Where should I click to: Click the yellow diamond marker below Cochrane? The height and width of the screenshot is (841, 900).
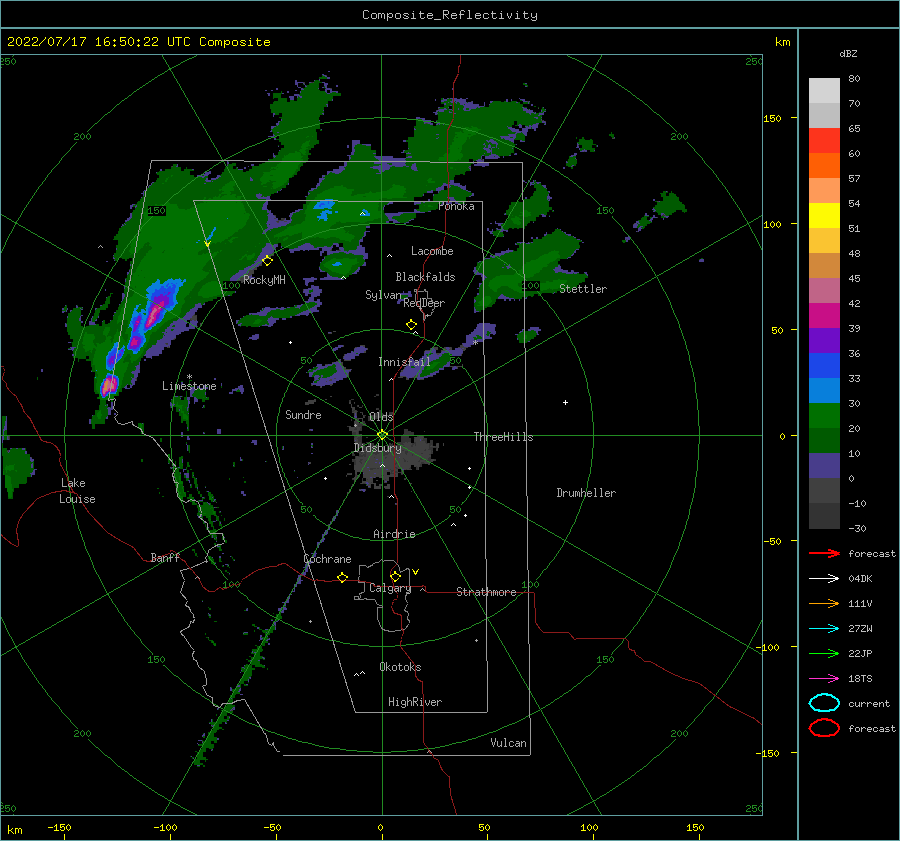[x=342, y=577]
